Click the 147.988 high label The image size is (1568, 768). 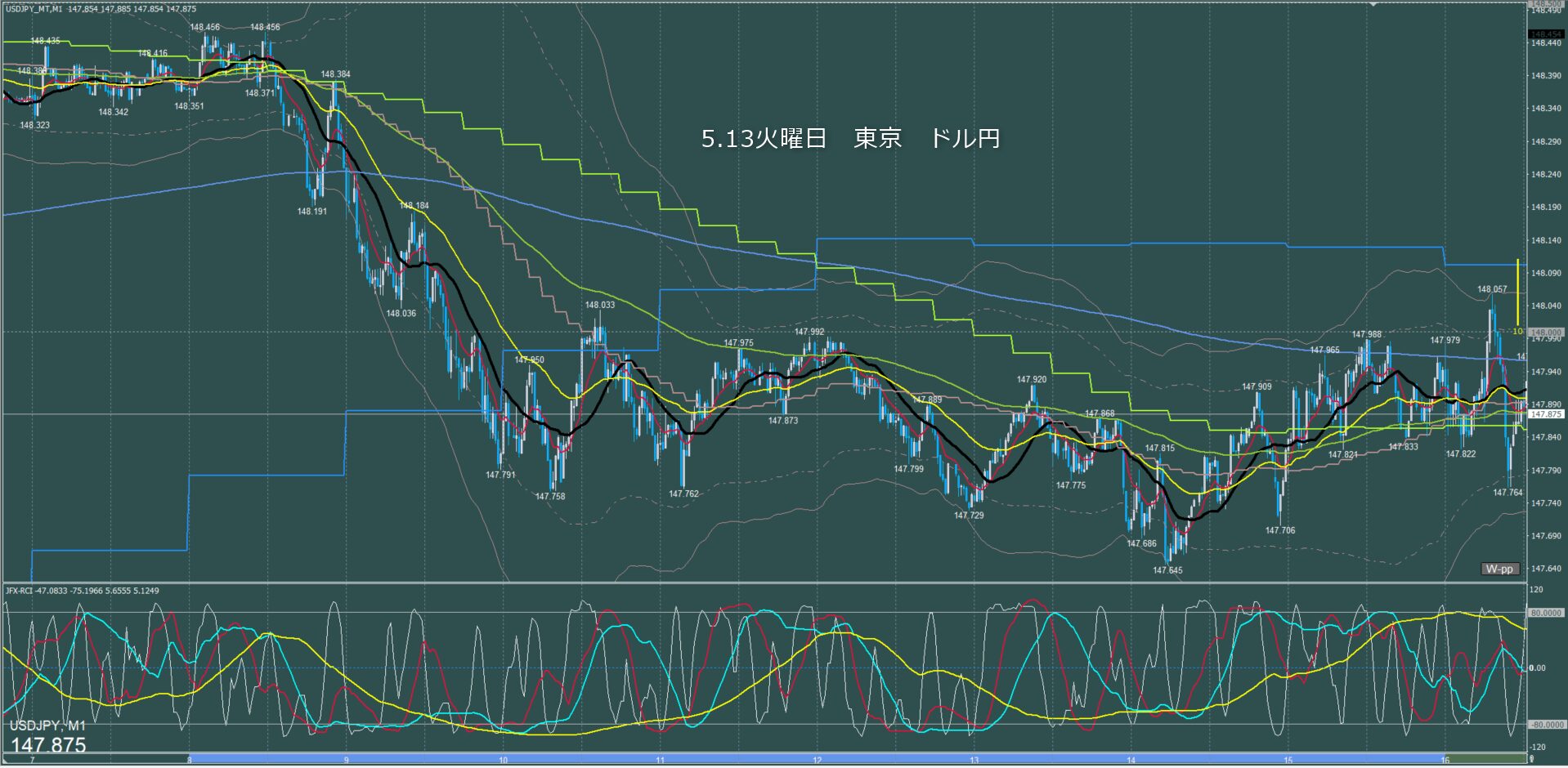(1367, 335)
